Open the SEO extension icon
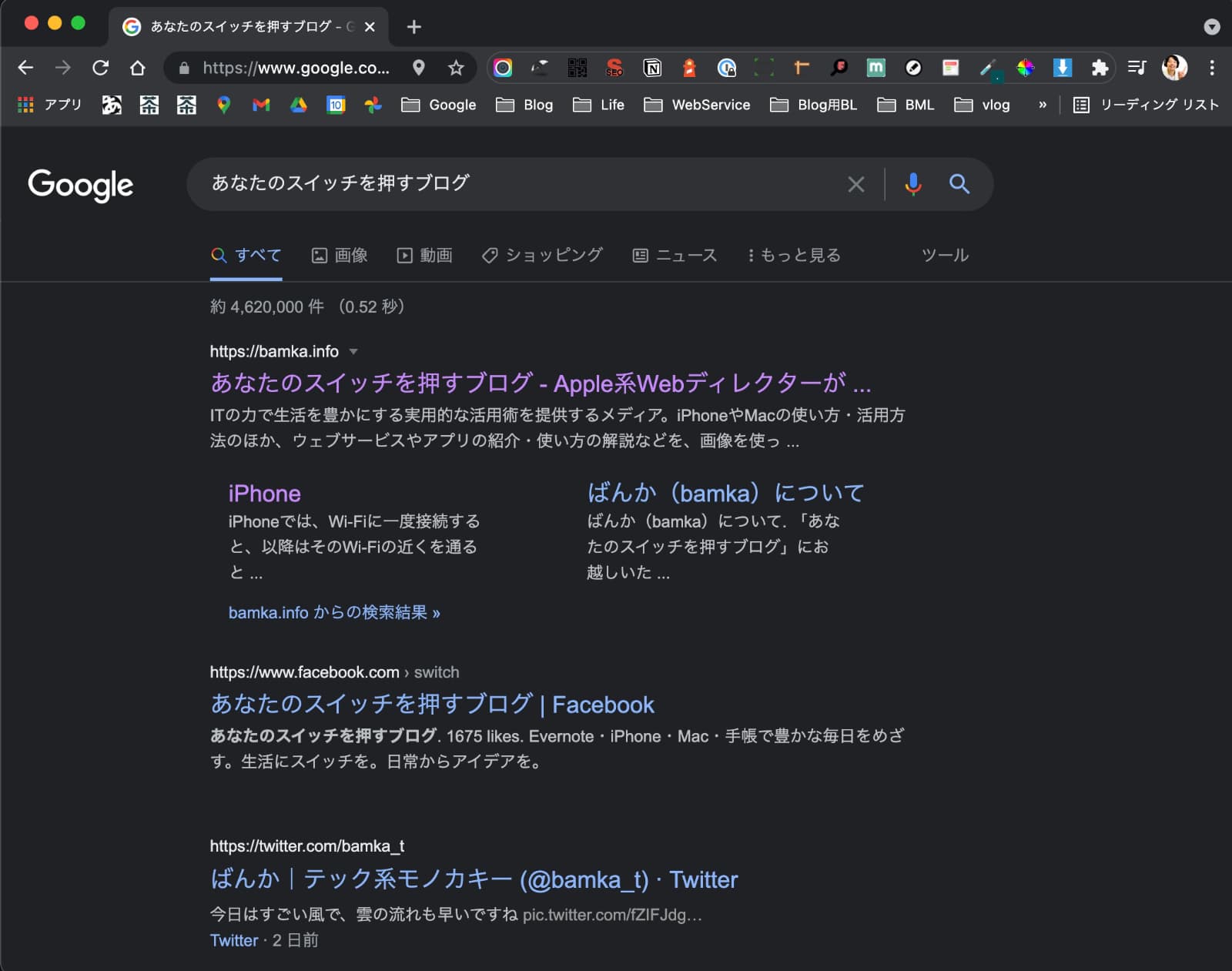The width and height of the screenshot is (1232, 971). (x=614, y=68)
